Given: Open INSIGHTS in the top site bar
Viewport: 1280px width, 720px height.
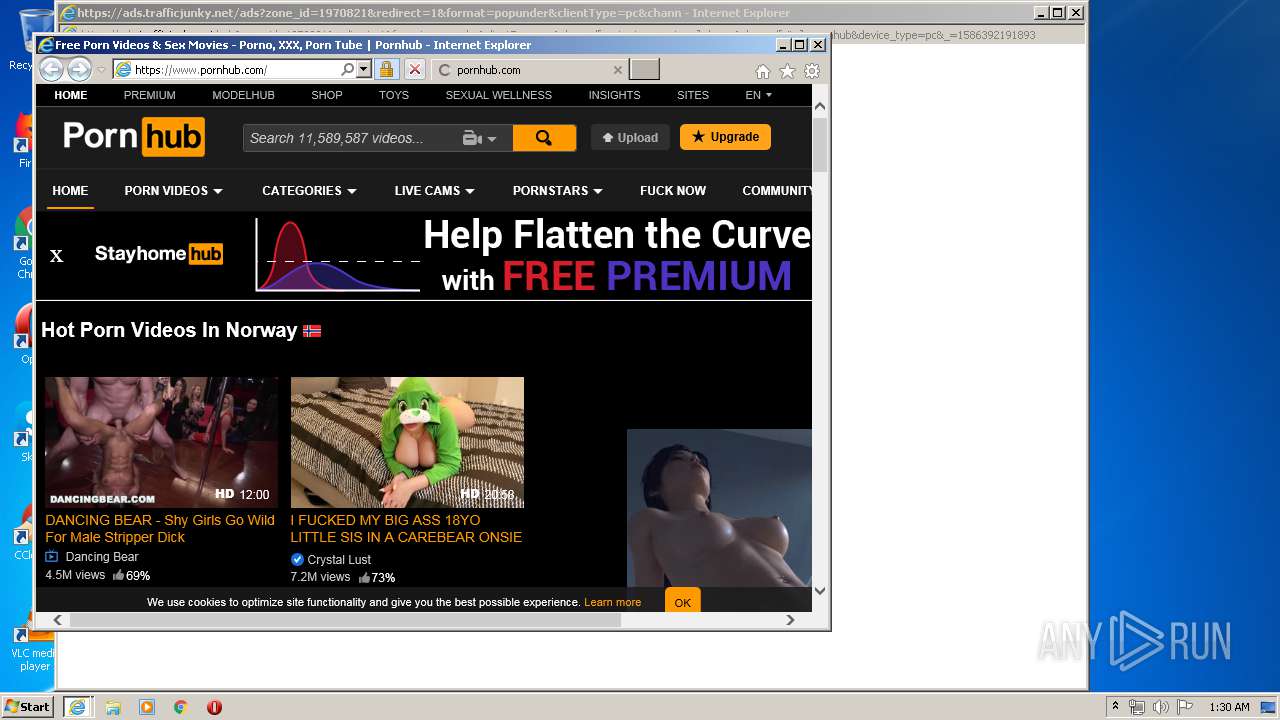Looking at the screenshot, I should click(x=614, y=95).
